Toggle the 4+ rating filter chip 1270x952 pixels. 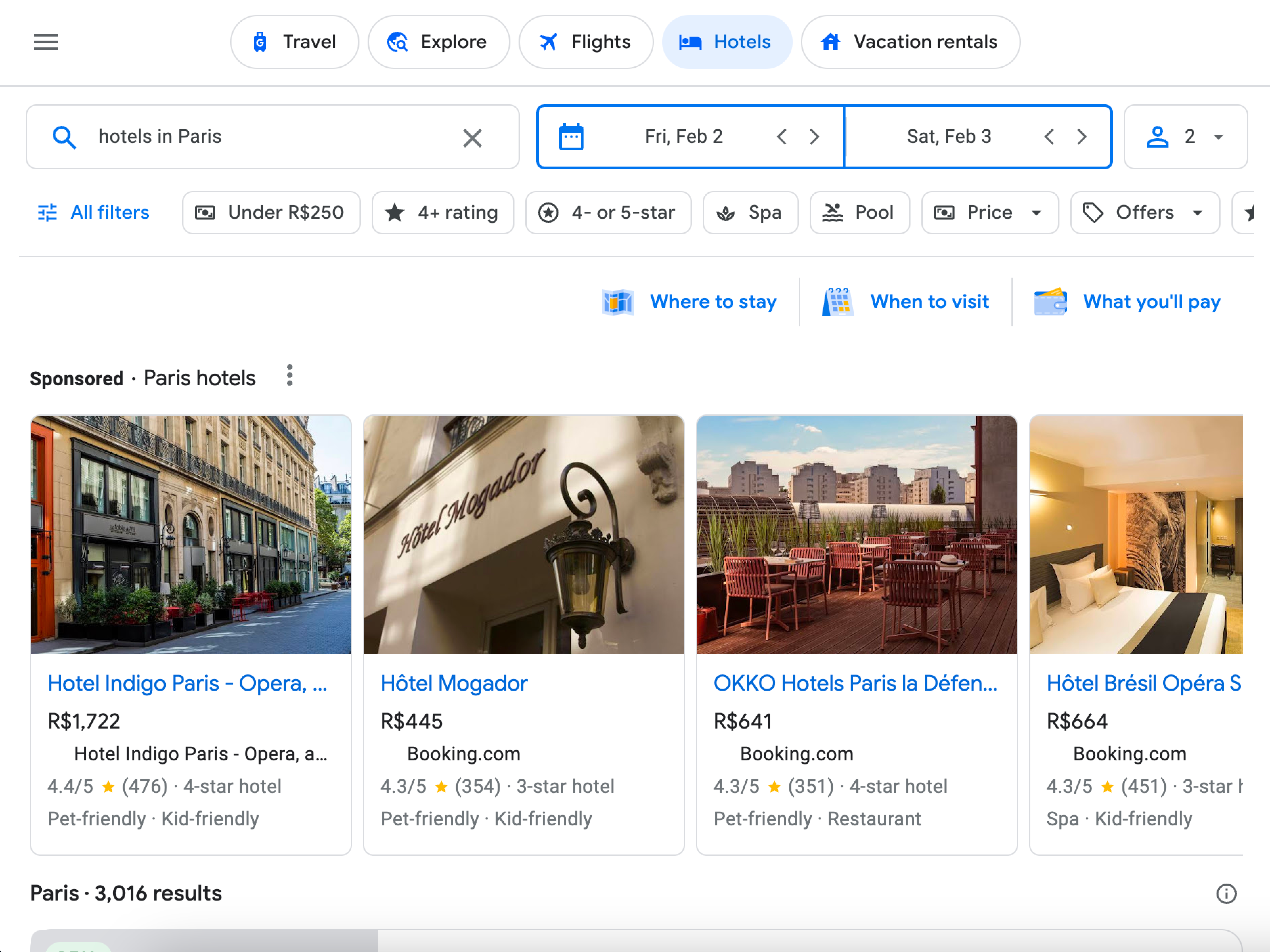click(x=443, y=213)
